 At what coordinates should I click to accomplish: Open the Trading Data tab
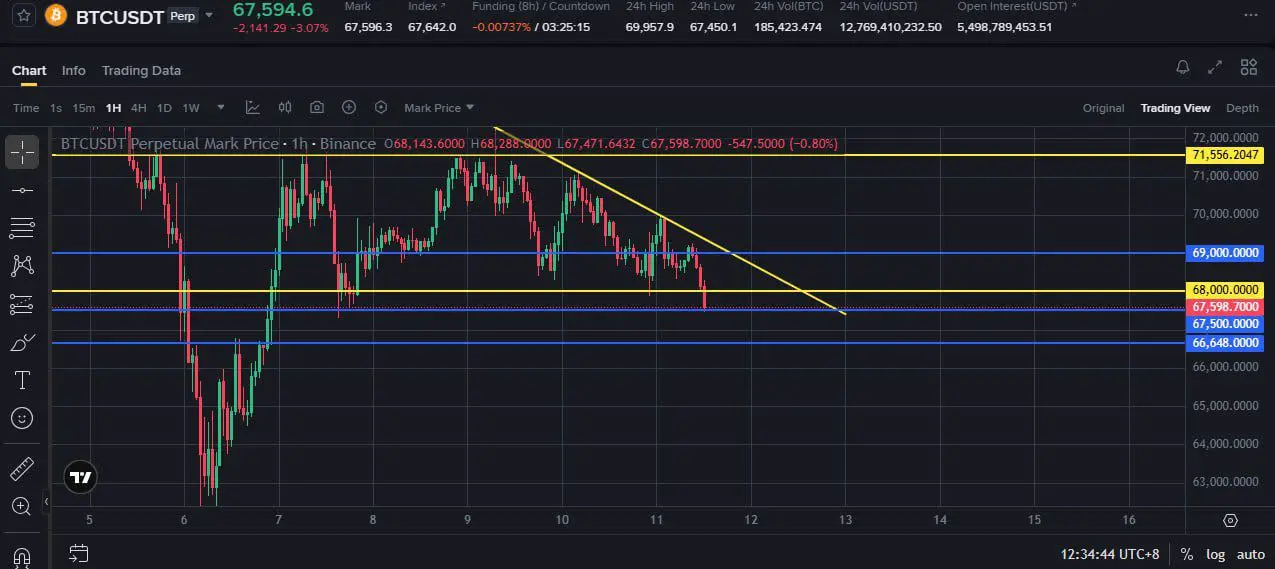coord(141,70)
